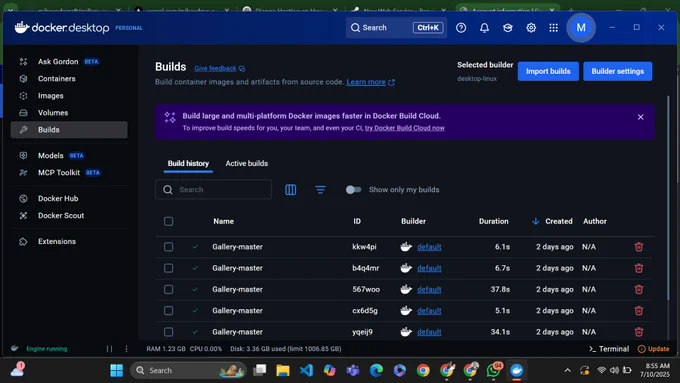
Task: Open WhatsApp from the taskbar
Action: 493,370
